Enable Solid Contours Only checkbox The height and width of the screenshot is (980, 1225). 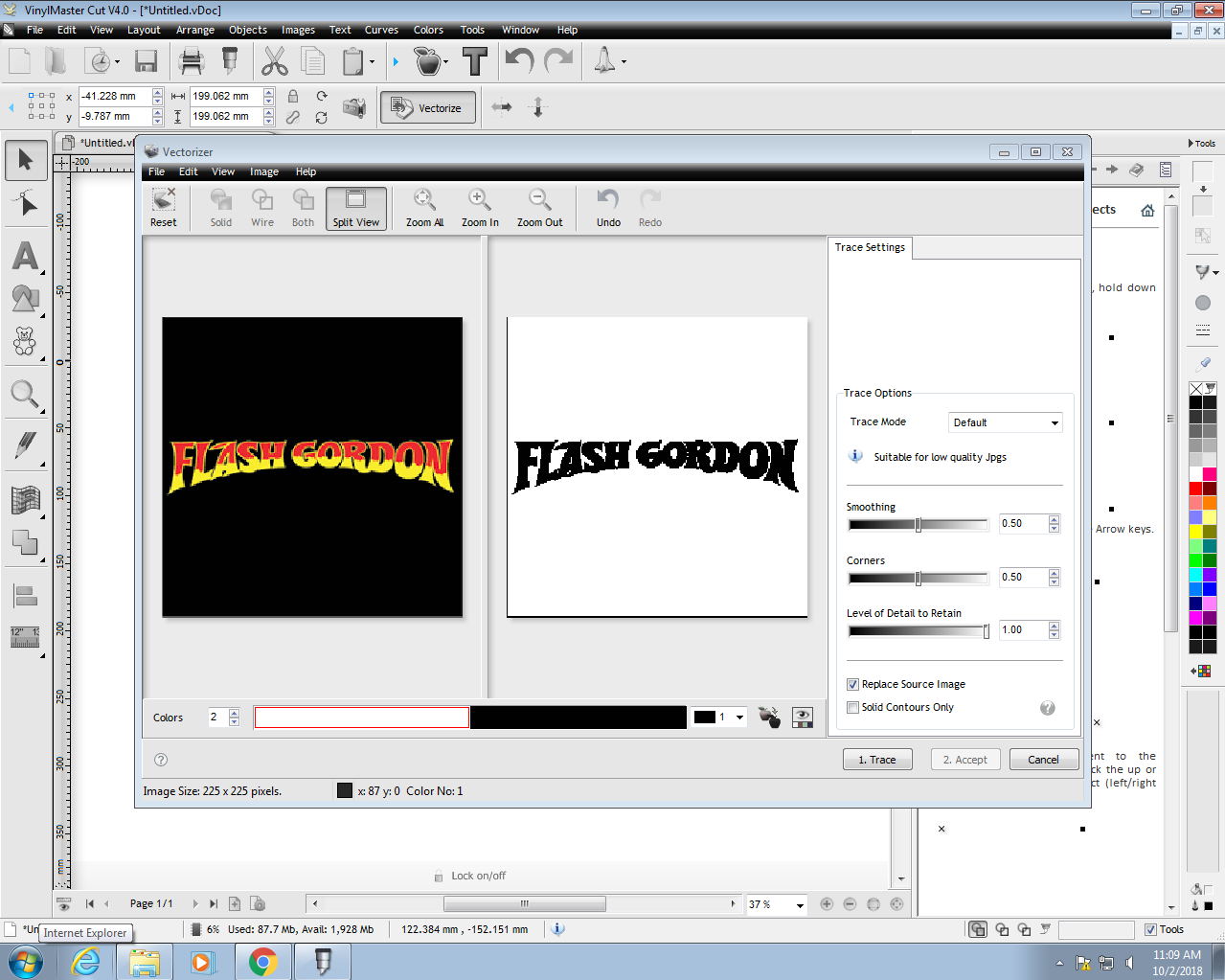pyautogui.click(x=852, y=707)
